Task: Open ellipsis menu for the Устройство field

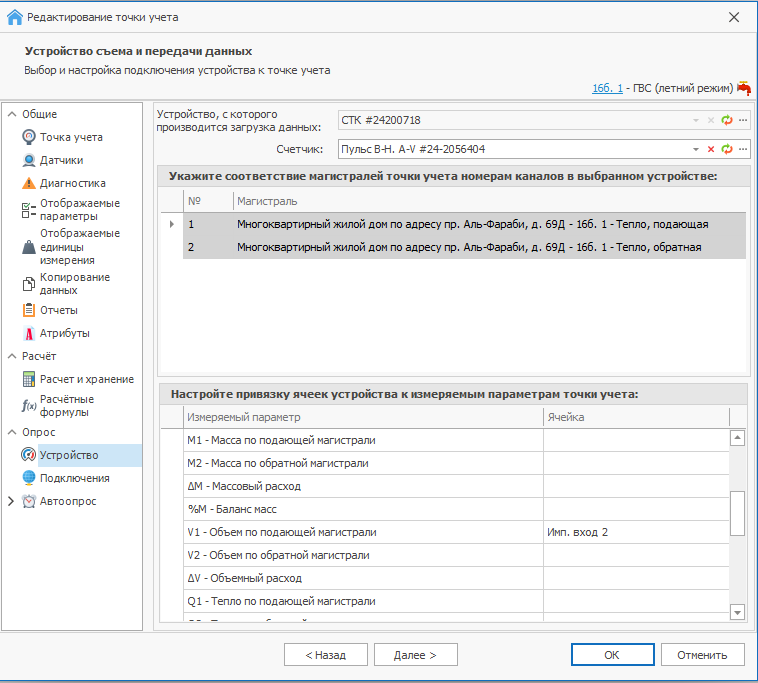Action: (743, 120)
